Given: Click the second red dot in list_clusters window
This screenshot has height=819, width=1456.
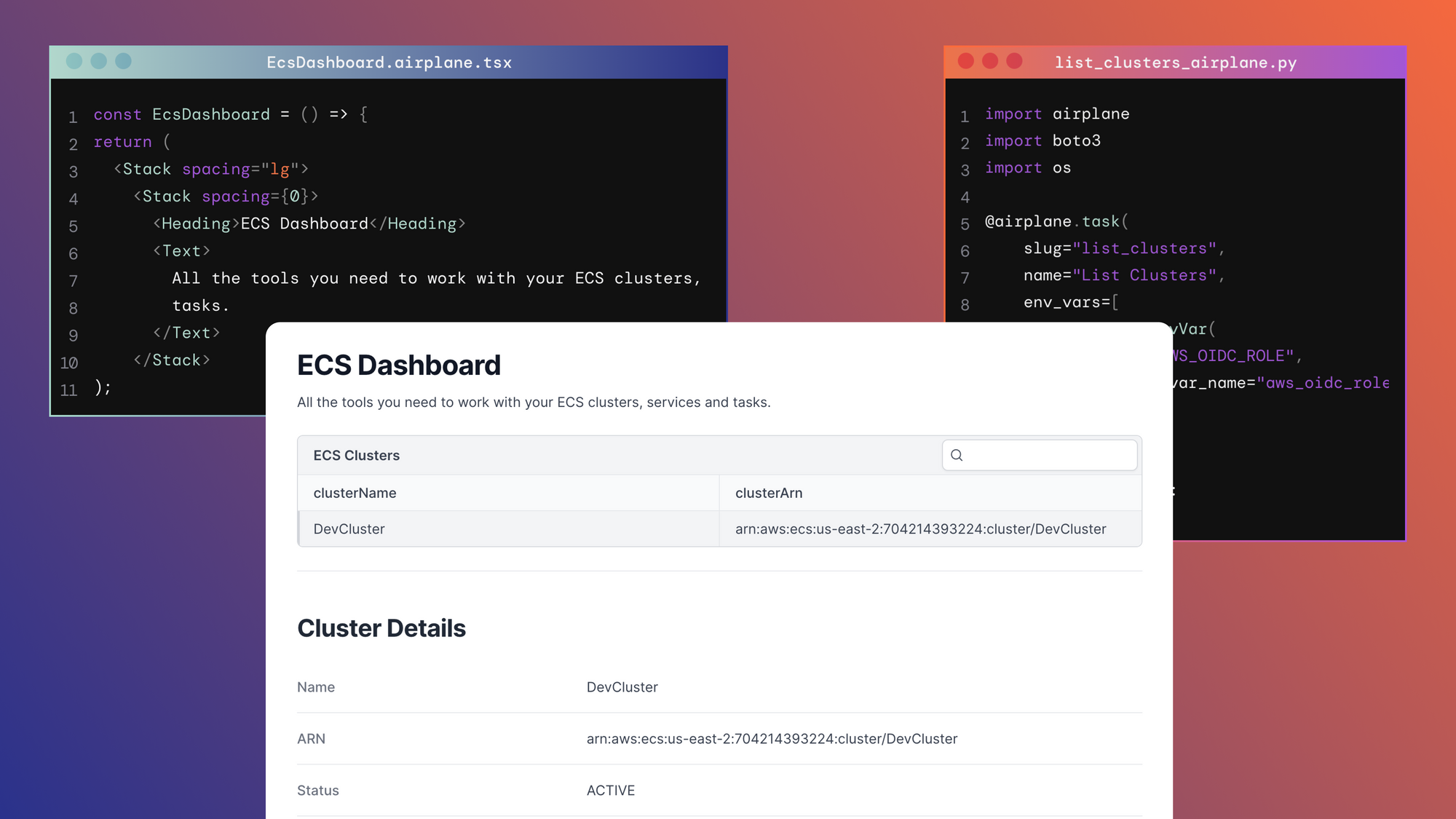Looking at the screenshot, I should click(990, 61).
